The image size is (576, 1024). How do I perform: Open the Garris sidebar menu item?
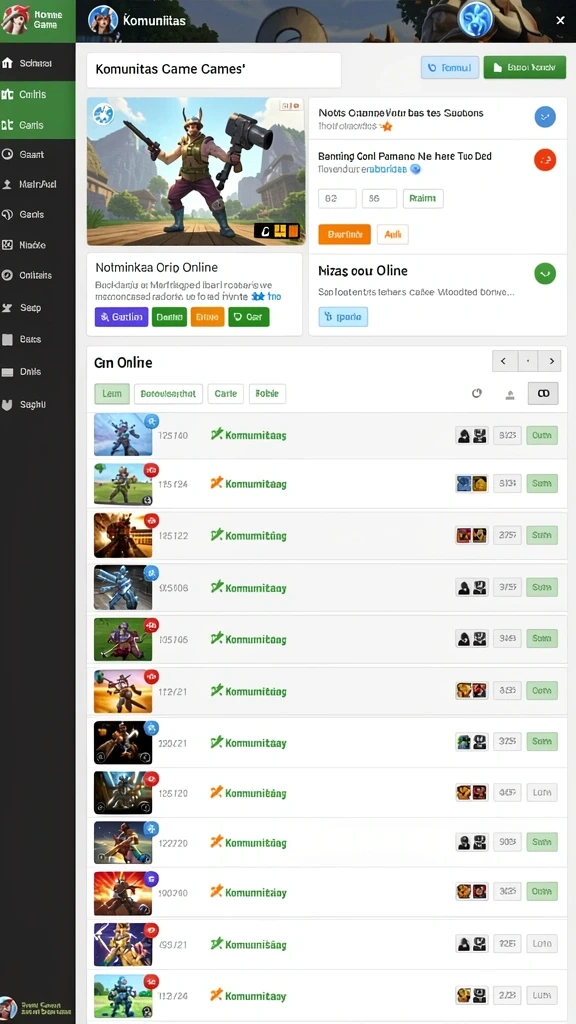click(38, 125)
